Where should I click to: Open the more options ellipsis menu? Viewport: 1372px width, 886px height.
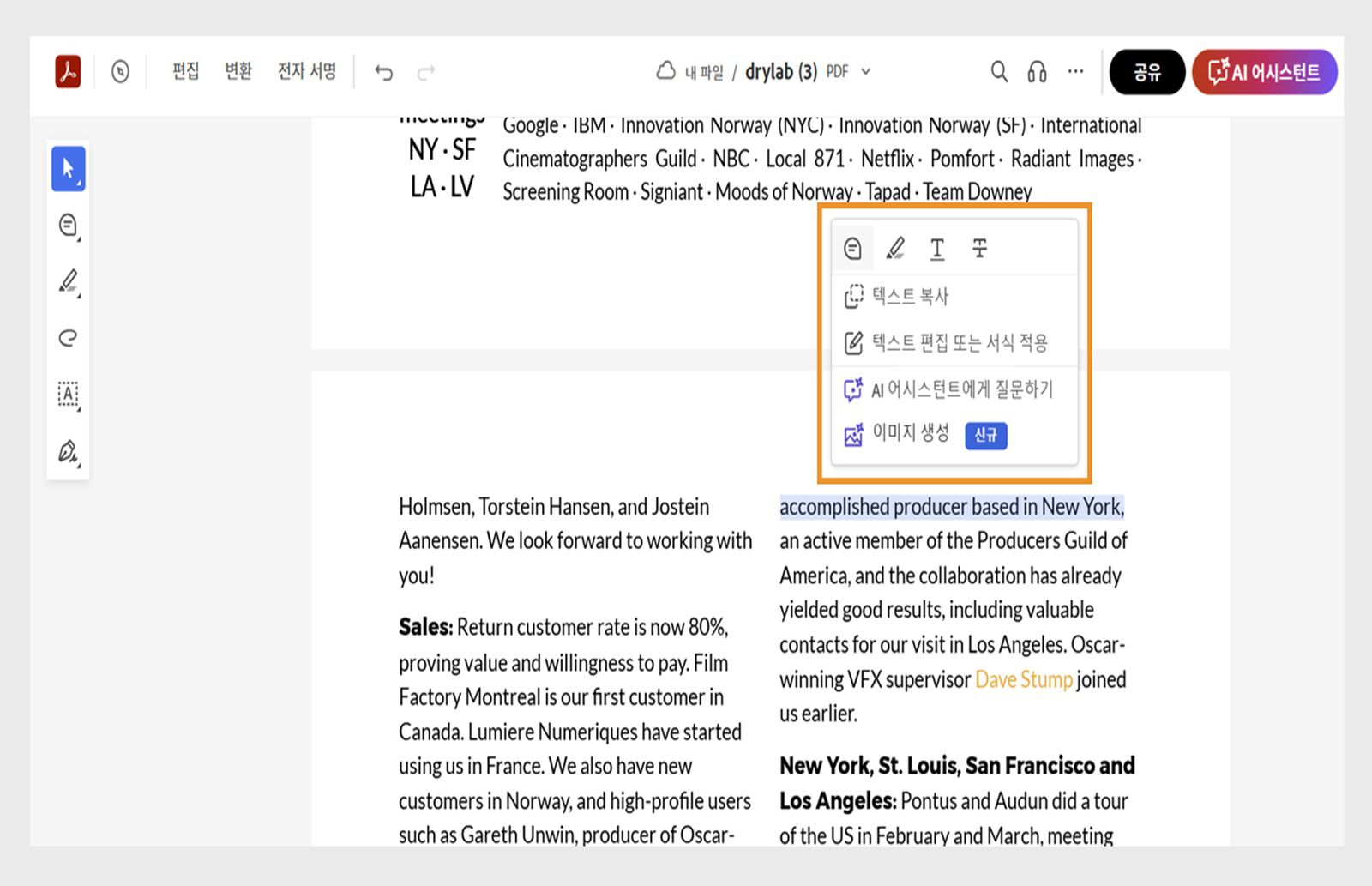point(1075,72)
